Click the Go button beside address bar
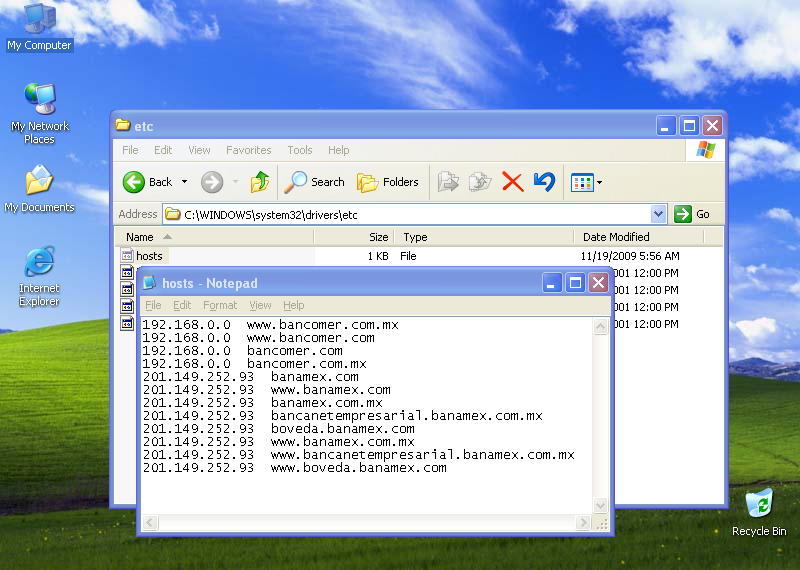 [692, 214]
